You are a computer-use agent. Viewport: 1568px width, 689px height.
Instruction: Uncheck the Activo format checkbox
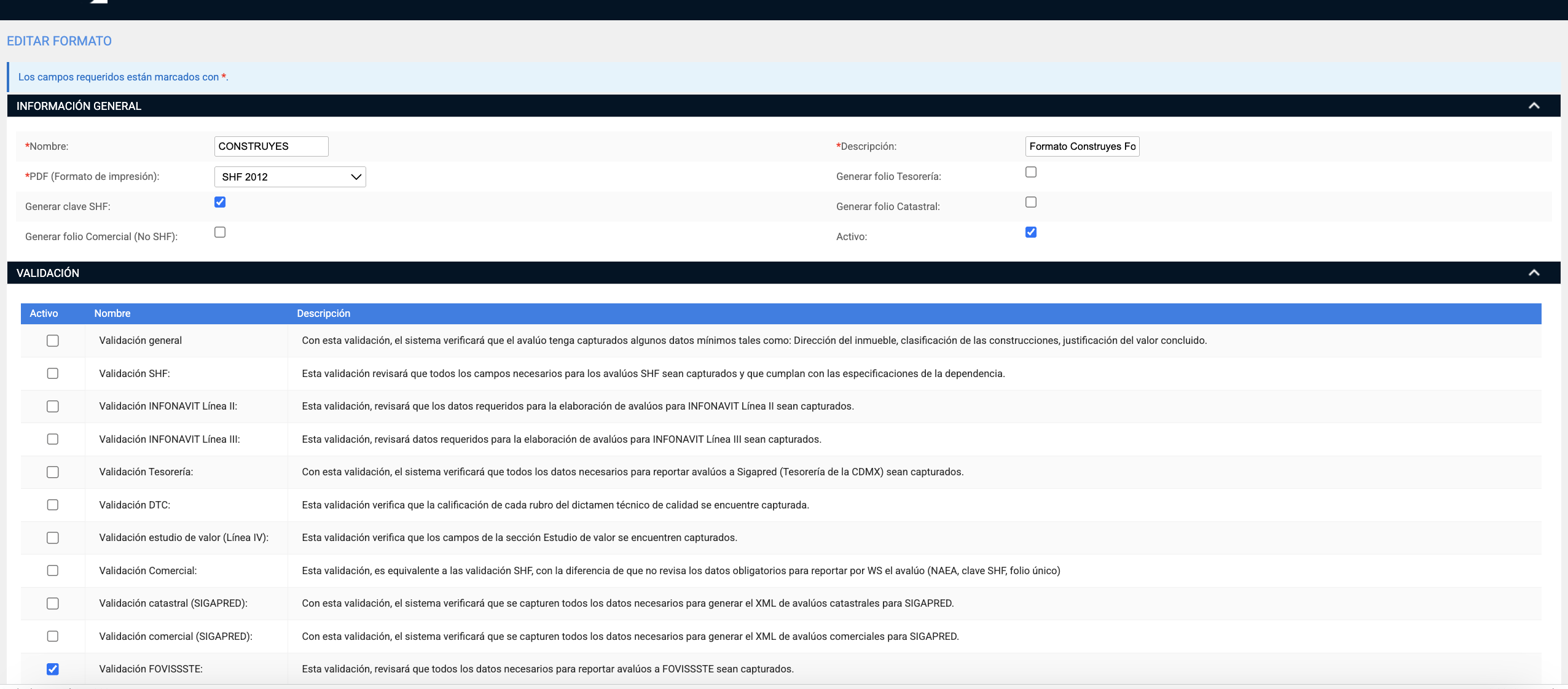[x=1031, y=232]
